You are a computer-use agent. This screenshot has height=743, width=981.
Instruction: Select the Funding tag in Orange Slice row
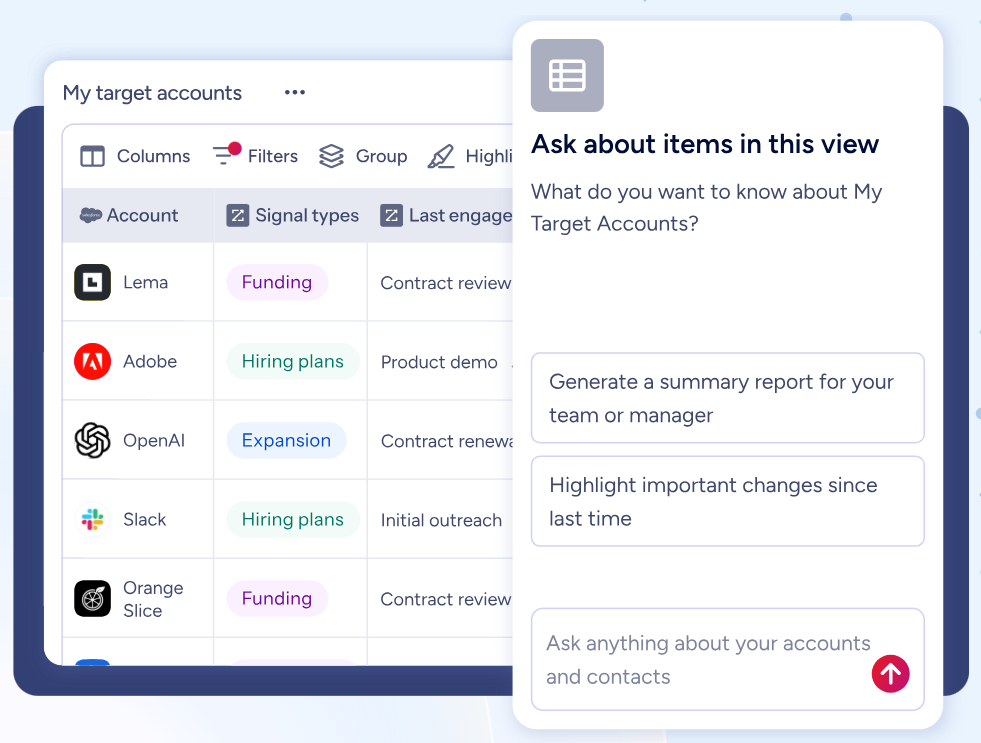point(277,599)
